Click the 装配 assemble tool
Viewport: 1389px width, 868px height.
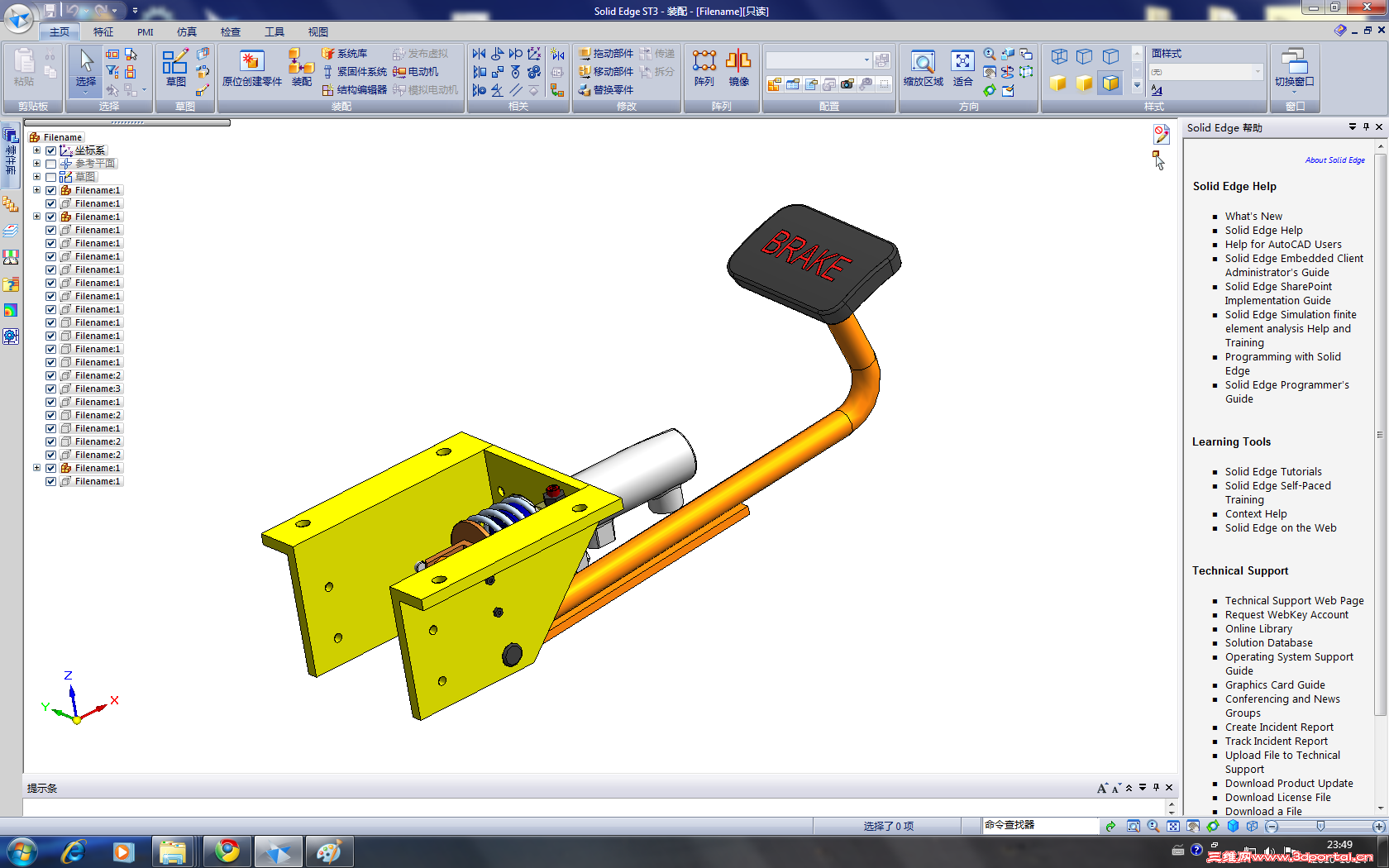302,66
